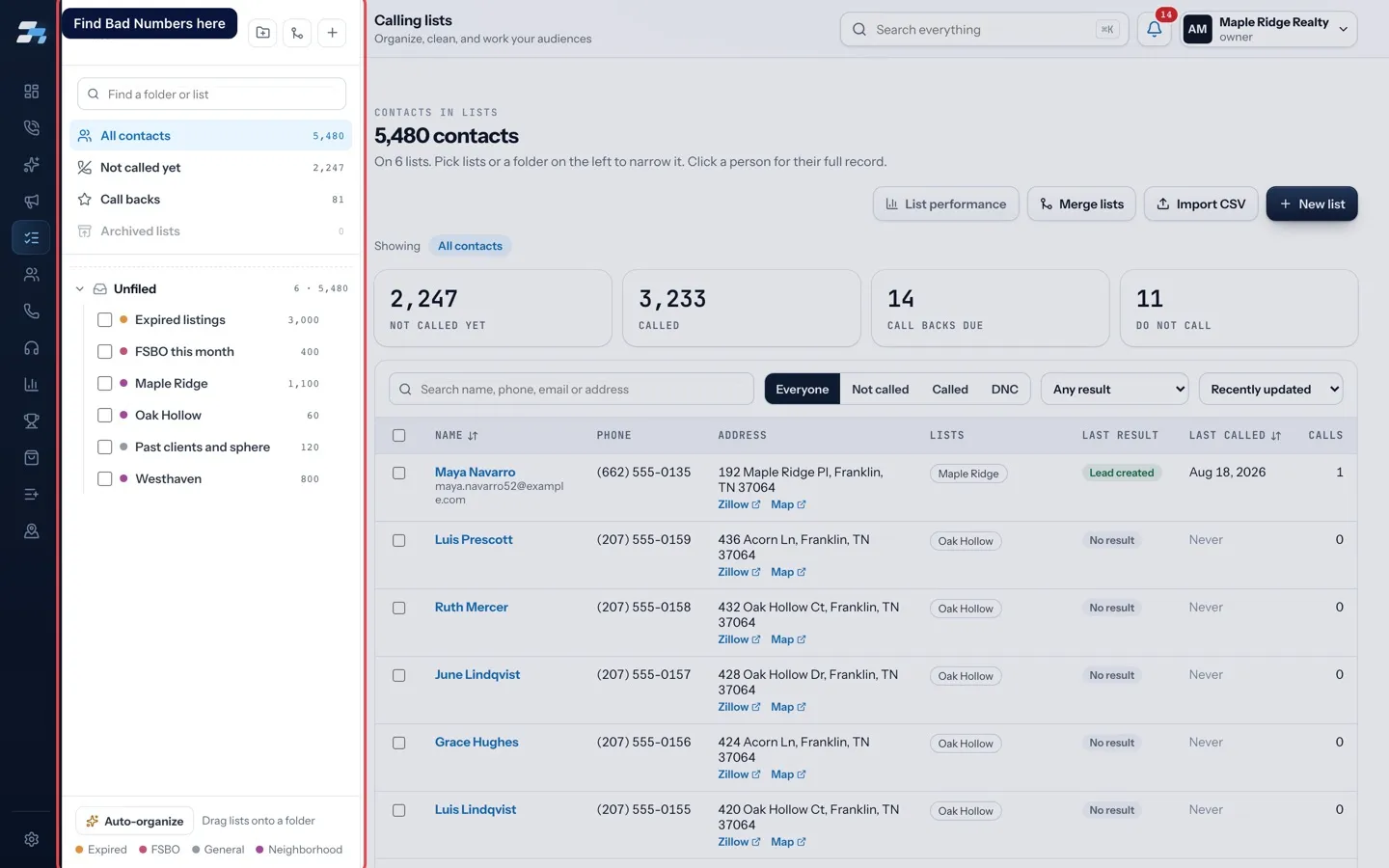Sort by the Name column arrows
Viewport: 1389px width, 868px height.
click(473, 436)
